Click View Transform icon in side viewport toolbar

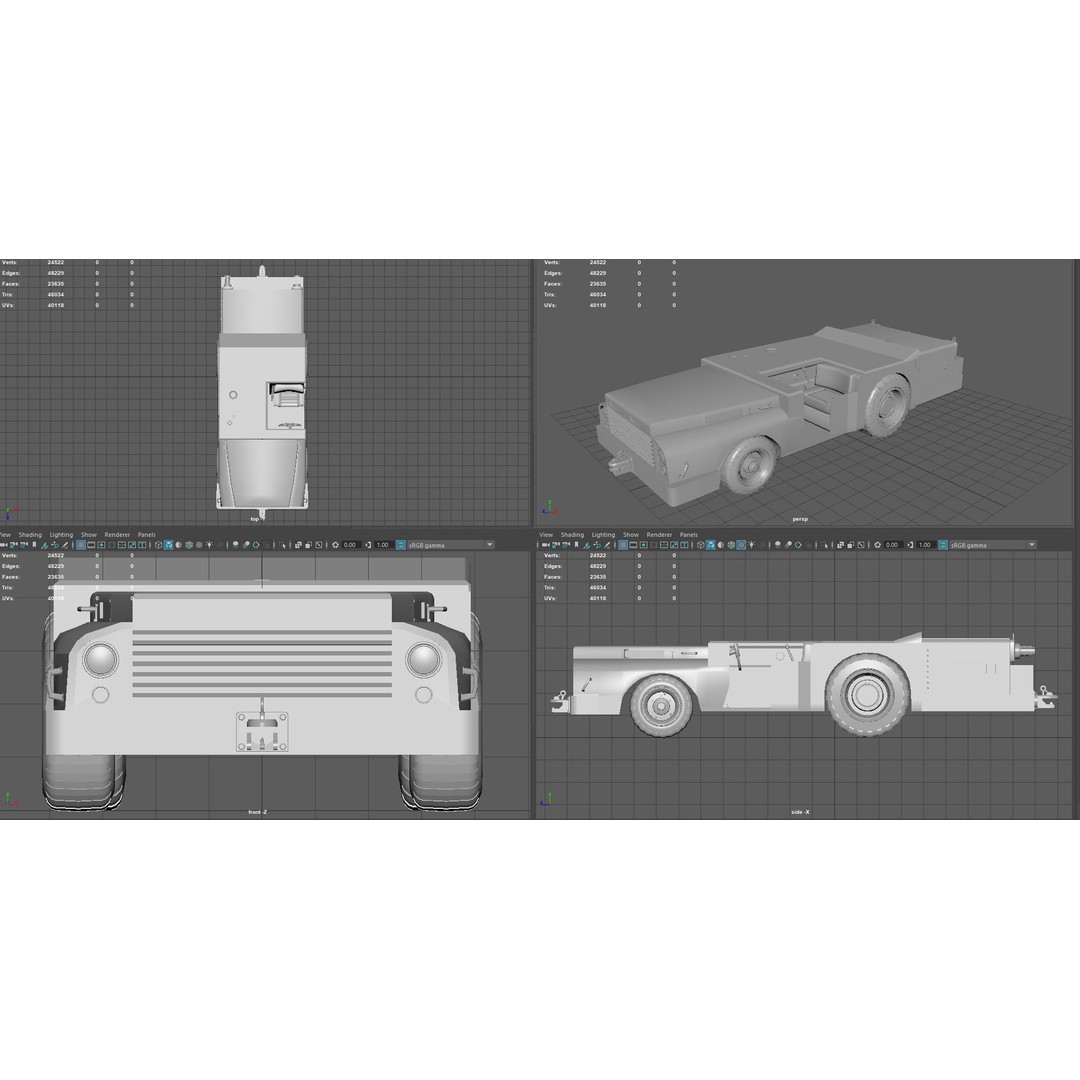tap(943, 545)
